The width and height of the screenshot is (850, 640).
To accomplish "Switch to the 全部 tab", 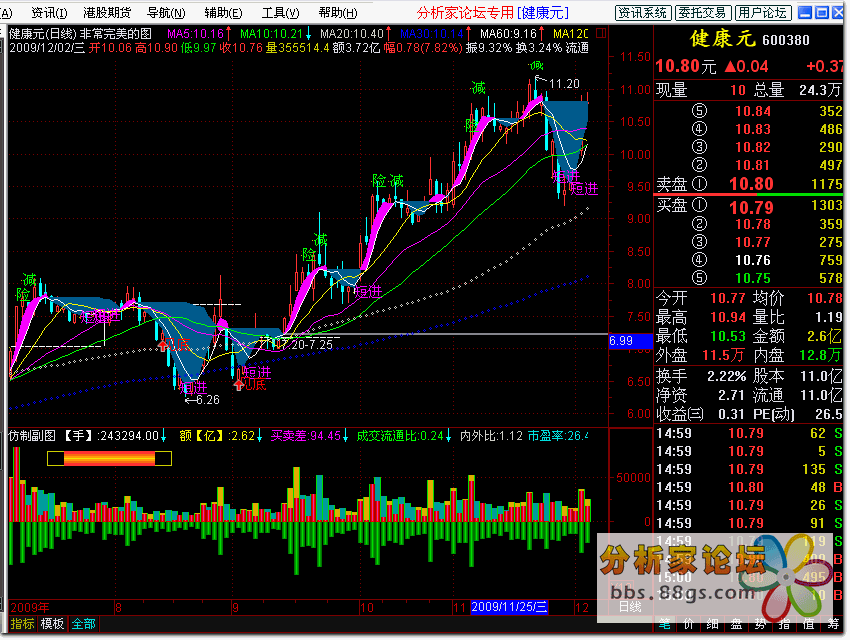I will [x=84, y=624].
